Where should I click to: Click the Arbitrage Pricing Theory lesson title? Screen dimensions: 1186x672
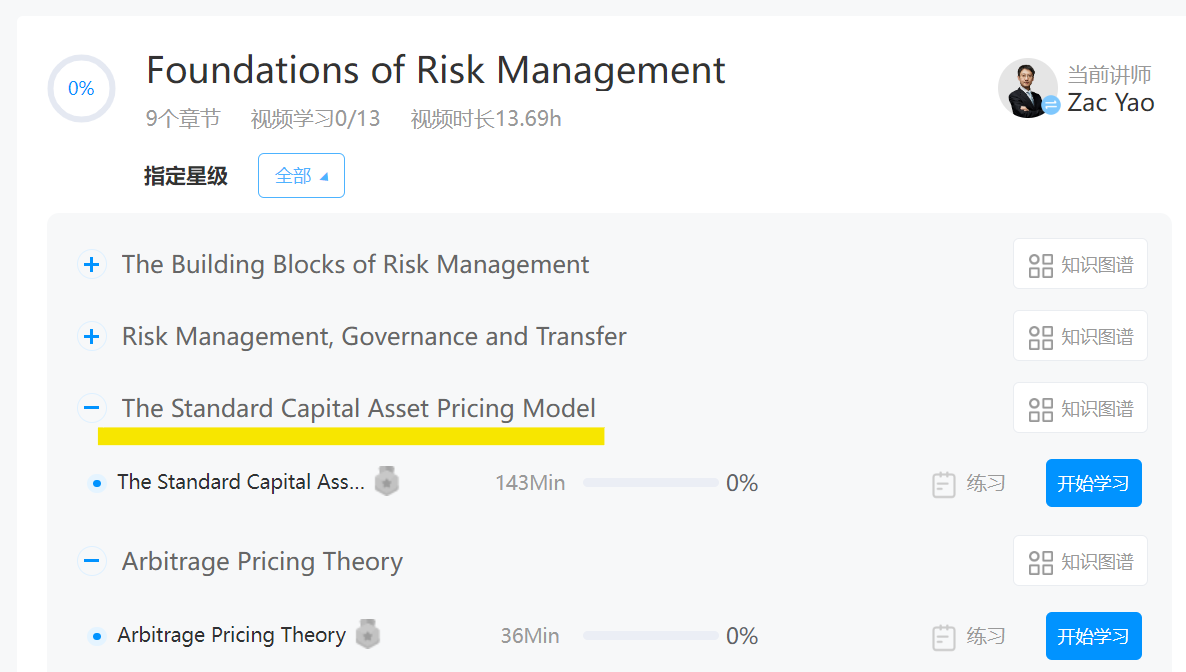point(231,635)
